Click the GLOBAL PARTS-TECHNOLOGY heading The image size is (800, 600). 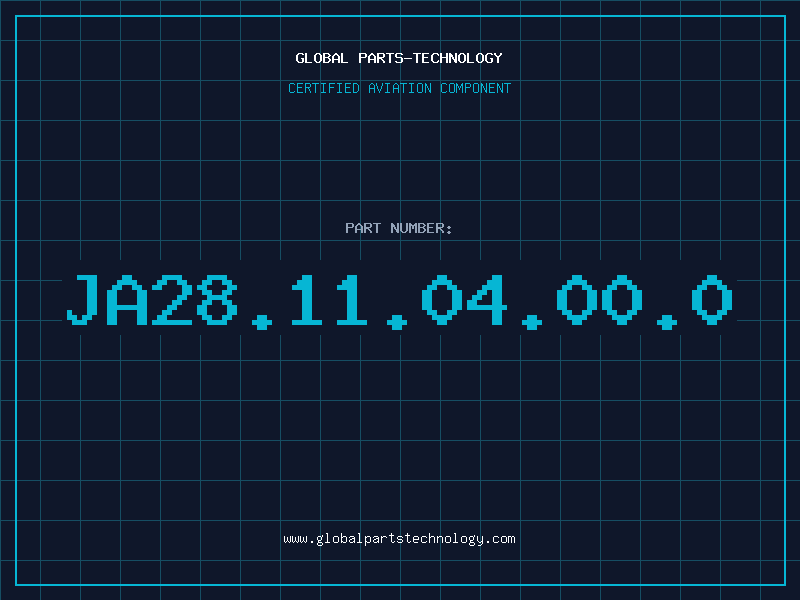(399, 58)
